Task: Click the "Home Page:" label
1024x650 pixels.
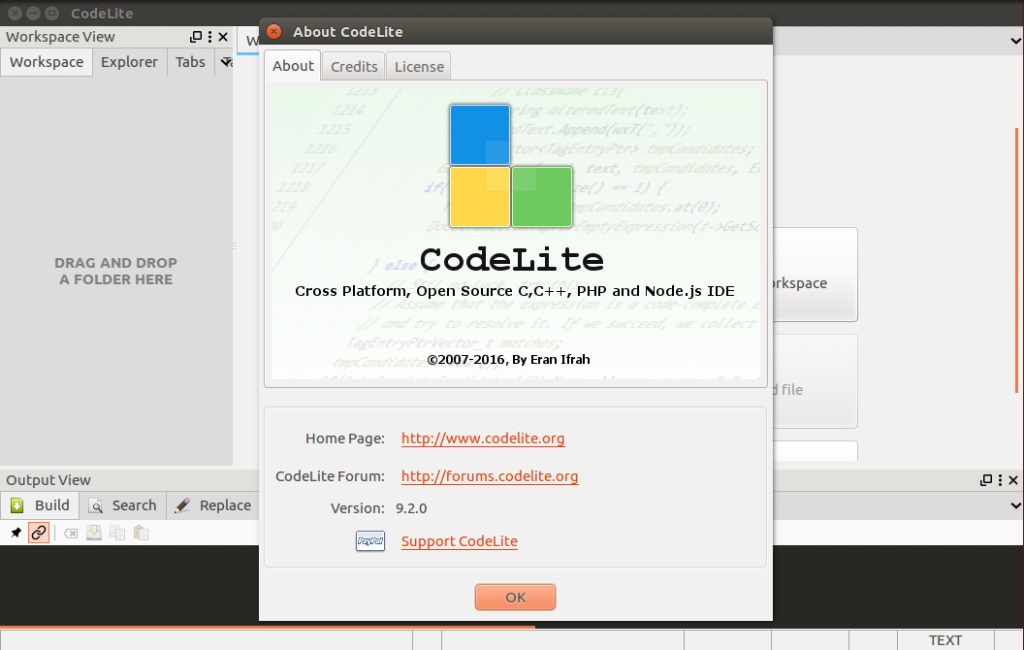Action: coord(345,438)
